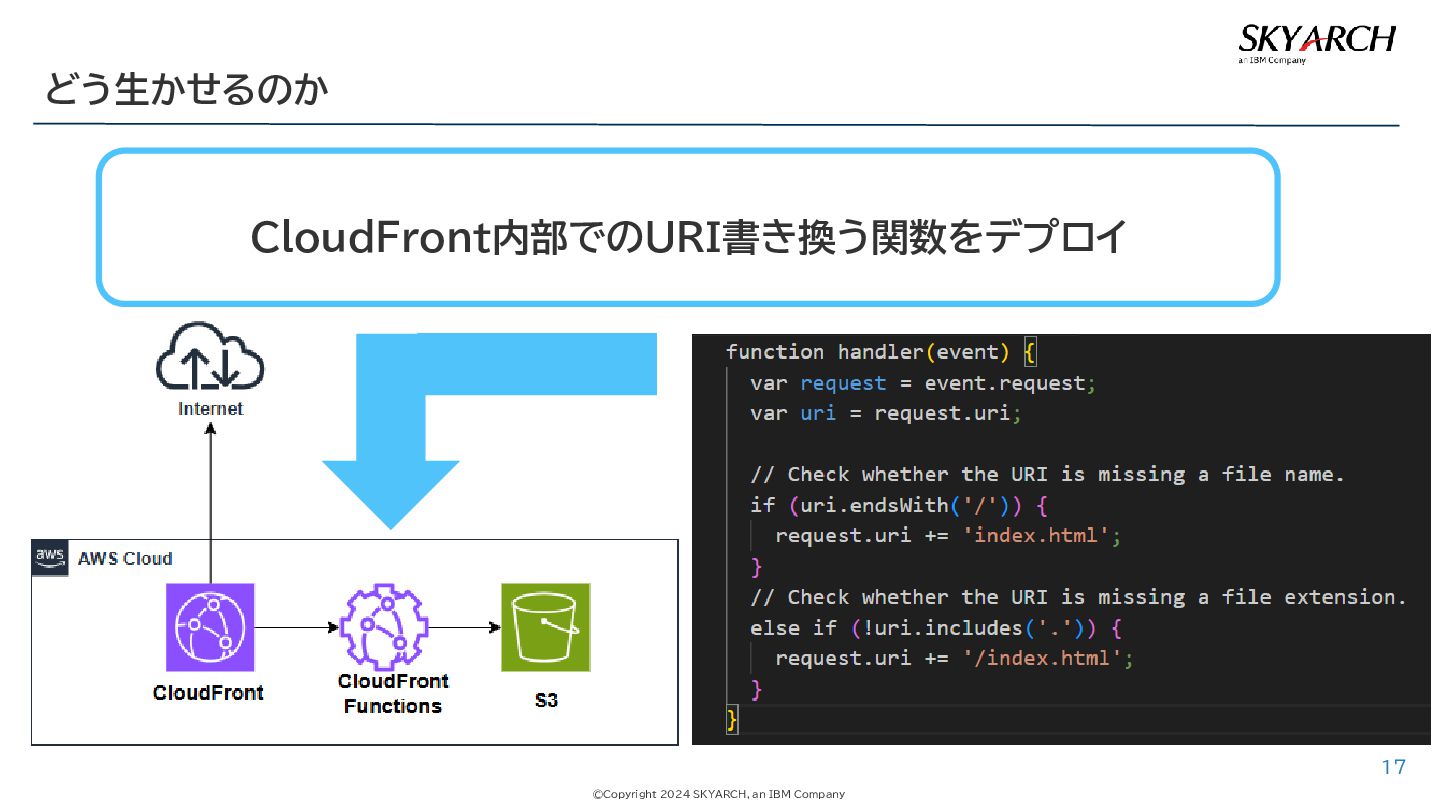This screenshot has width=1440, height=810.
Task: Click 'an IBM Company' text under SKYARCH logo
Action: pos(1272,60)
